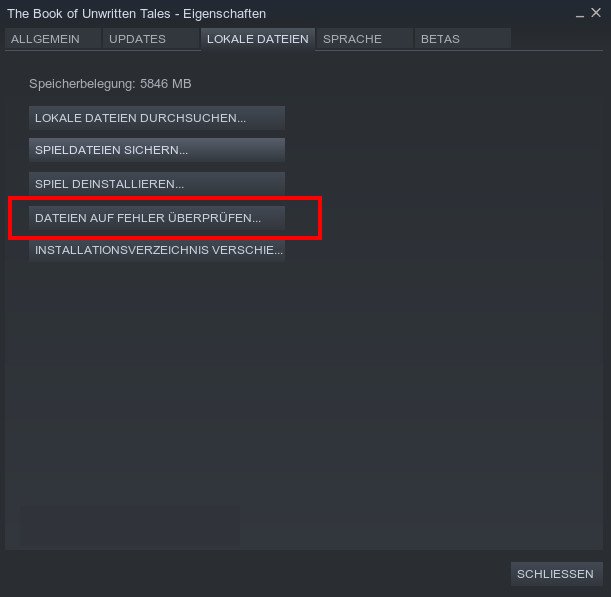Open the UPDATES tab
This screenshot has height=597, width=611.
pos(151,39)
